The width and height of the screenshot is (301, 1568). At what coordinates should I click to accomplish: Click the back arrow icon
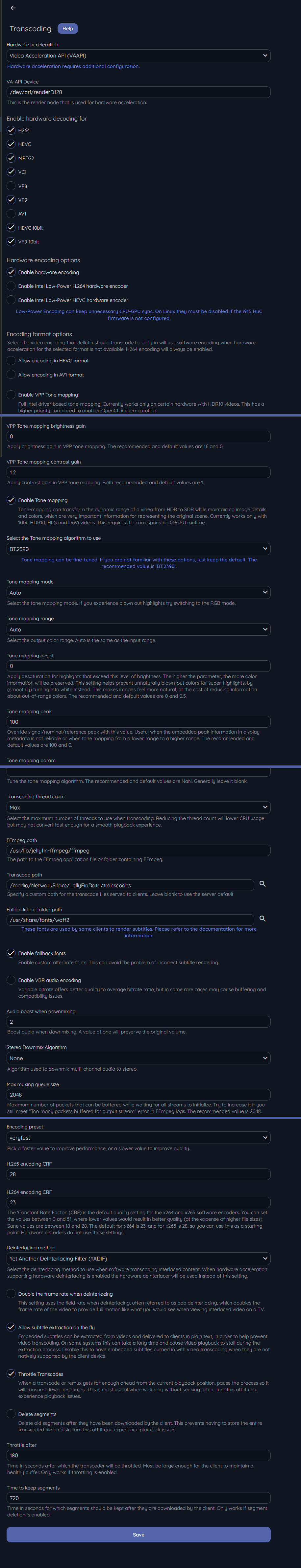(13, 8)
